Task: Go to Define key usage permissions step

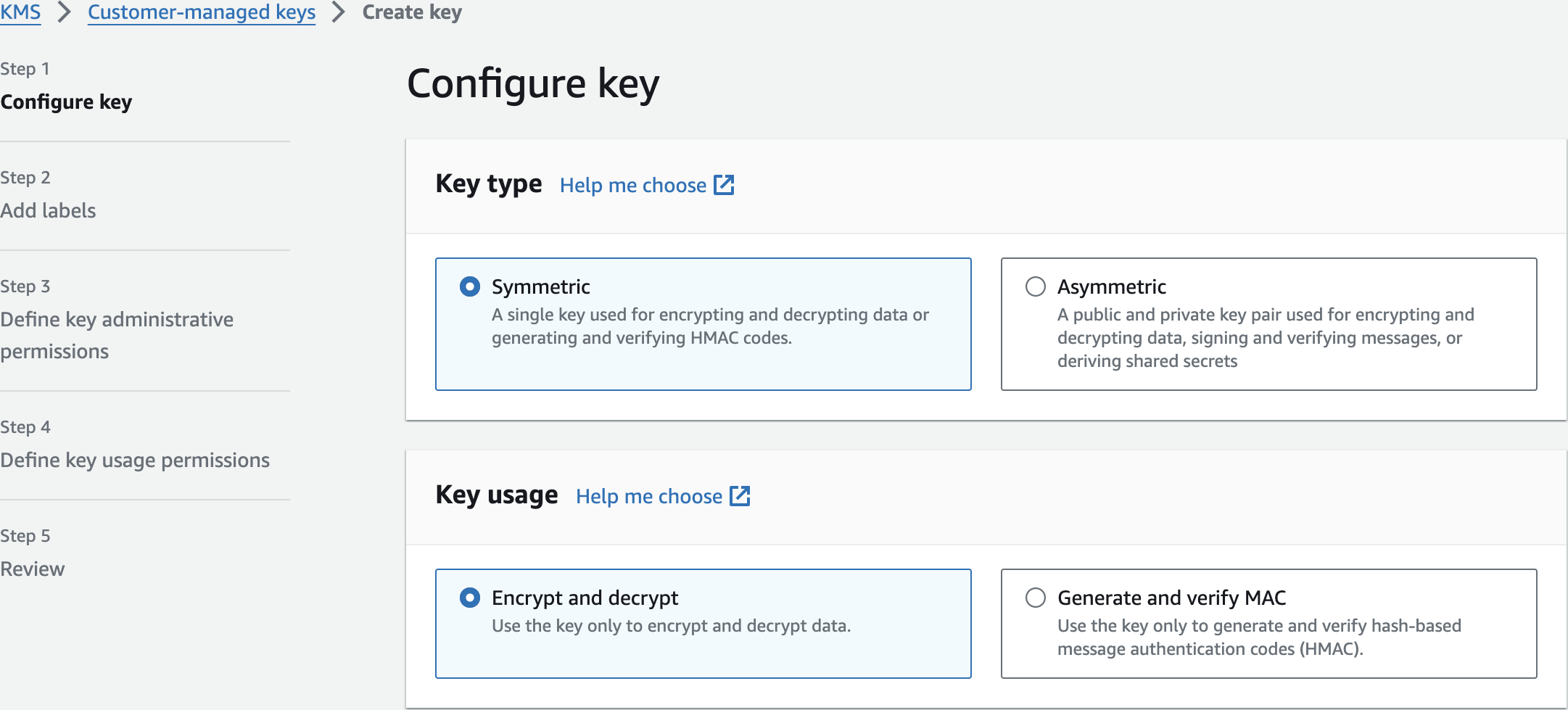Action: click(135, 460)
